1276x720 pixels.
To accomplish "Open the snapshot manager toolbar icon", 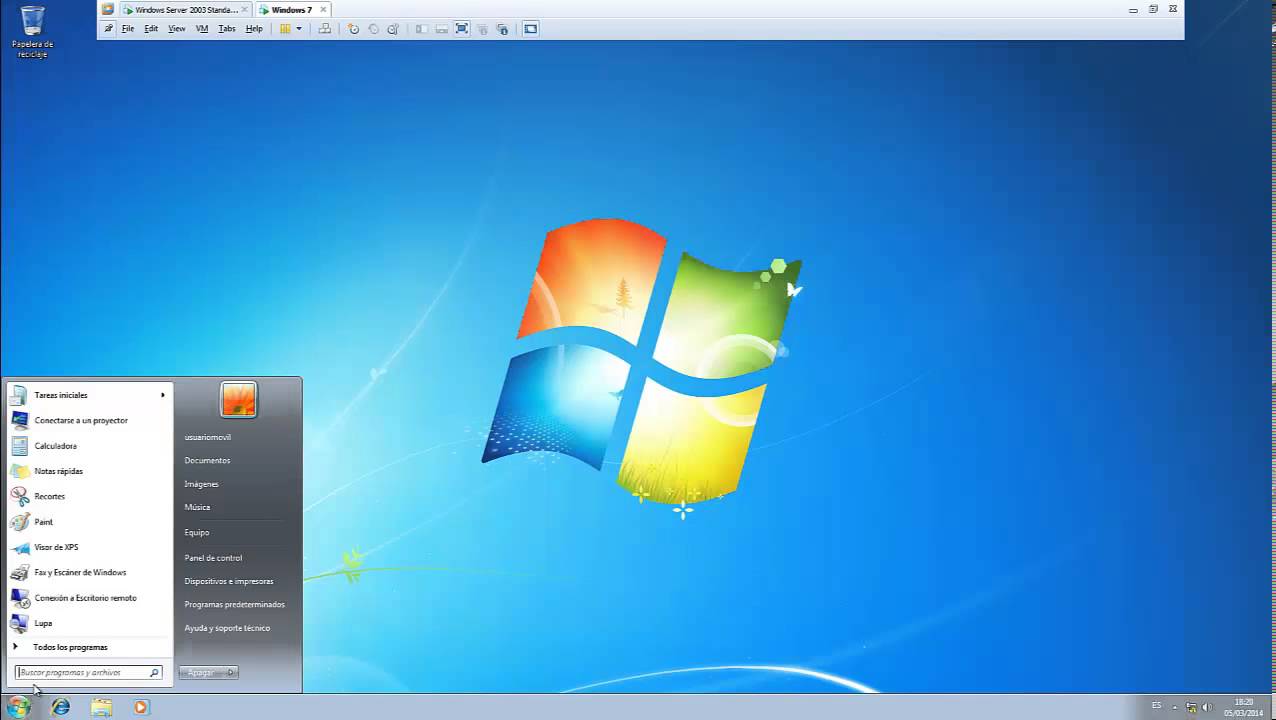I will coord(393,29).
